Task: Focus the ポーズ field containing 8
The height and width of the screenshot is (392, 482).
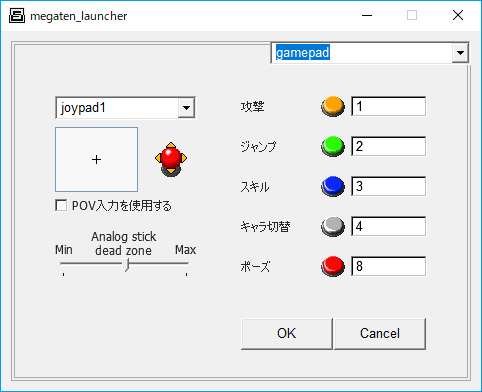Action: tap(388, 266)
